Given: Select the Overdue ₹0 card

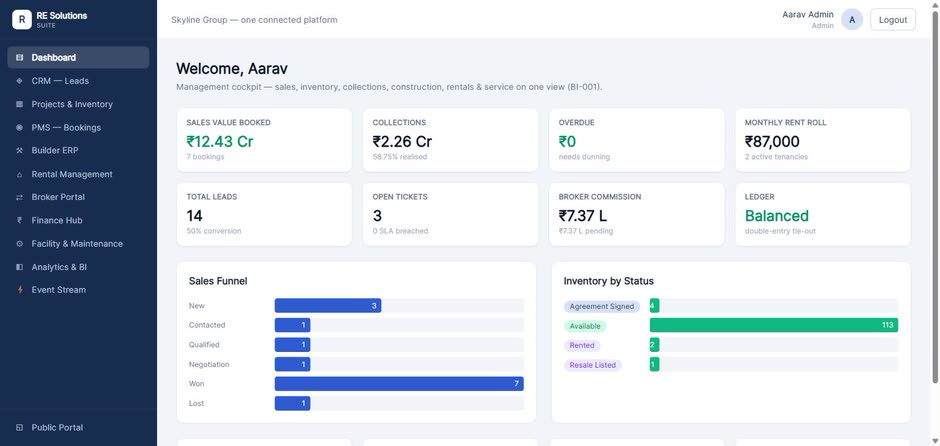Looking at the screenshot, I should 637,140.
